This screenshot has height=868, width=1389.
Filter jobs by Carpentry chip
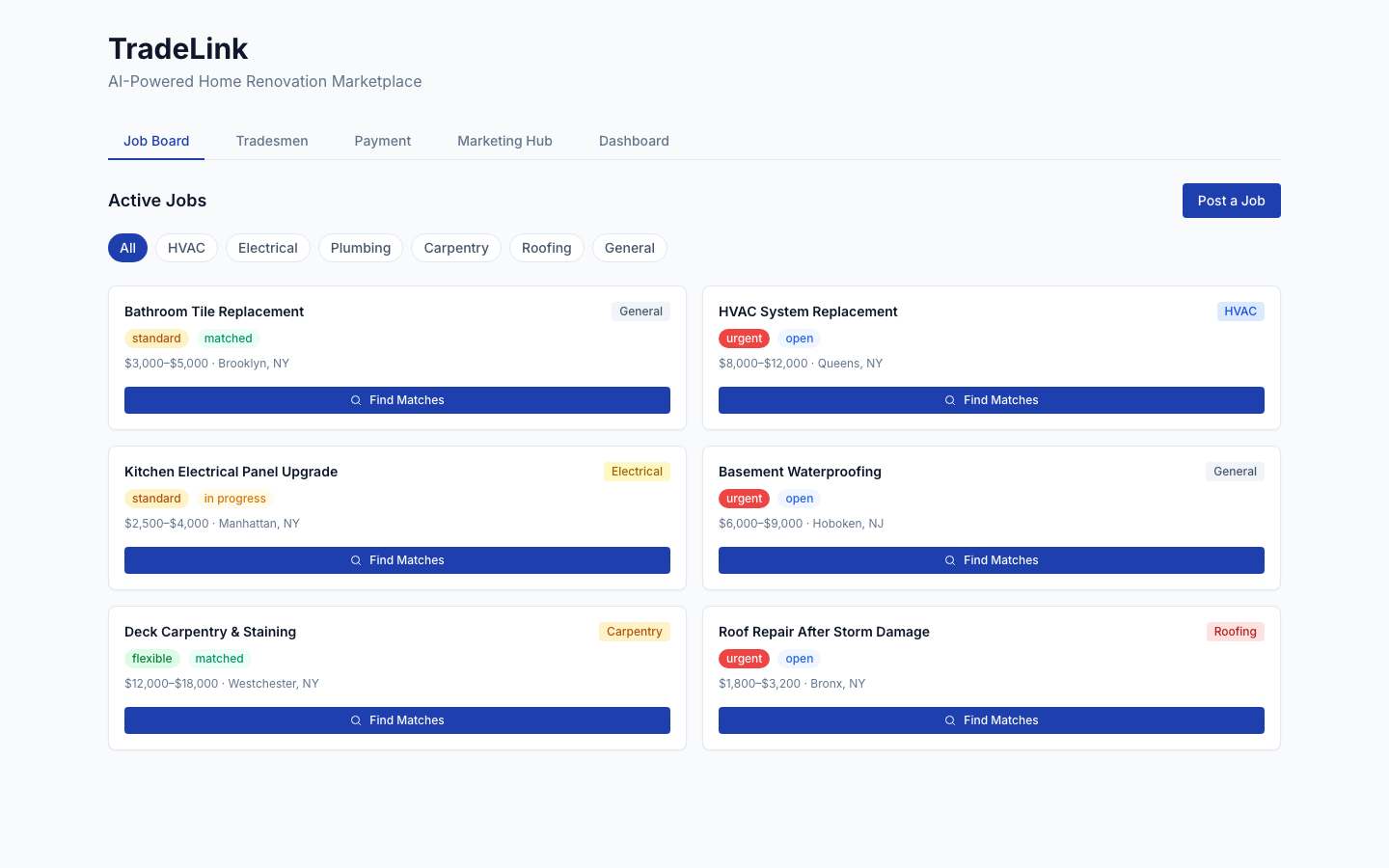[x=456, y=248]
